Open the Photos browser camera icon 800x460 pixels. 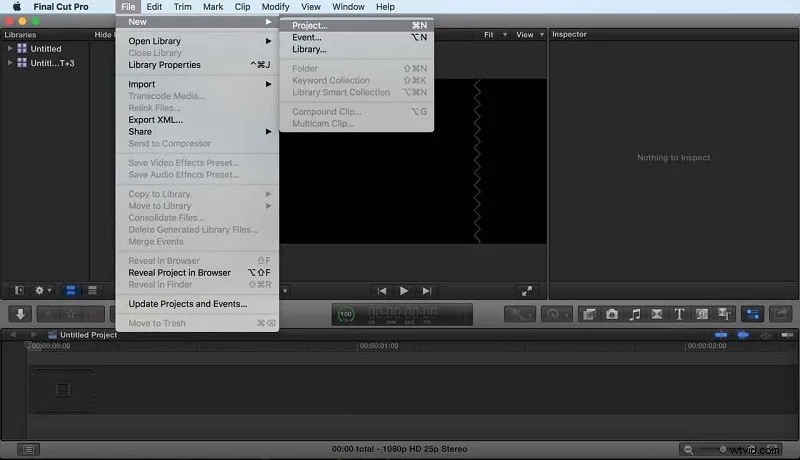pyautogui.click(x=612, y=314)
